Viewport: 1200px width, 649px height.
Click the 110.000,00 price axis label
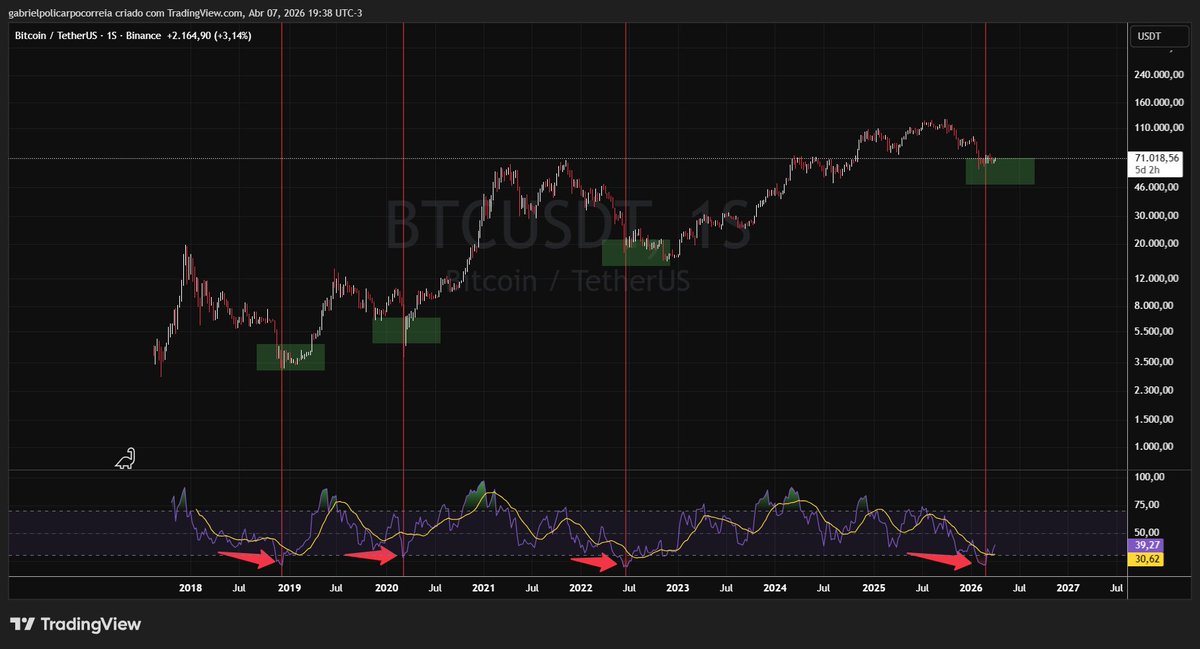click(x=1158, y=128)
